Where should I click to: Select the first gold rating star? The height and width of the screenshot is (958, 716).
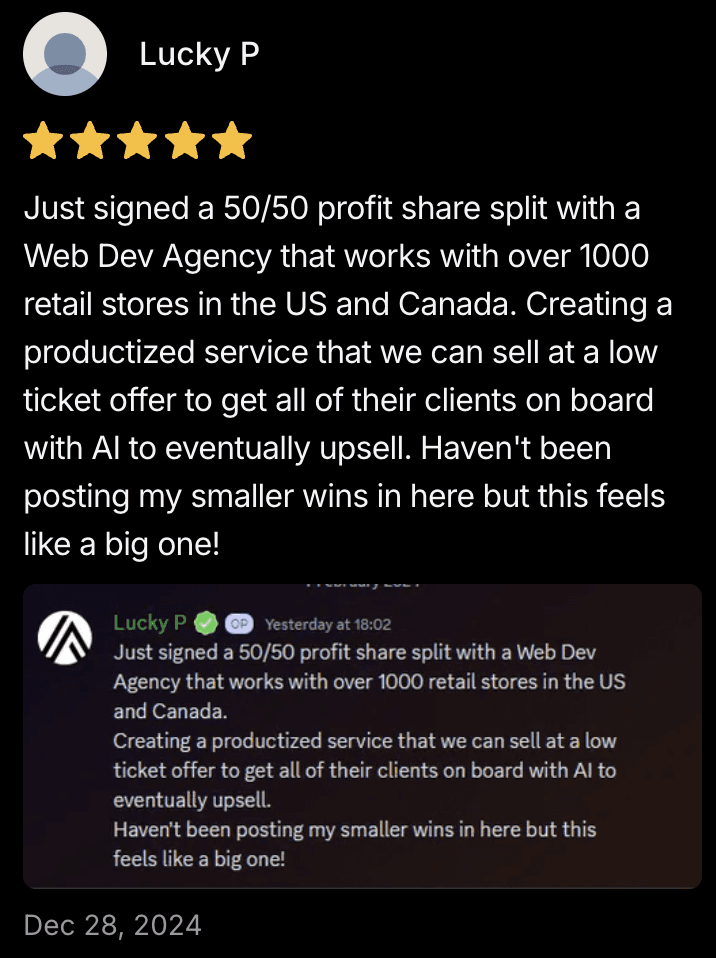click(x=43, y=140)
